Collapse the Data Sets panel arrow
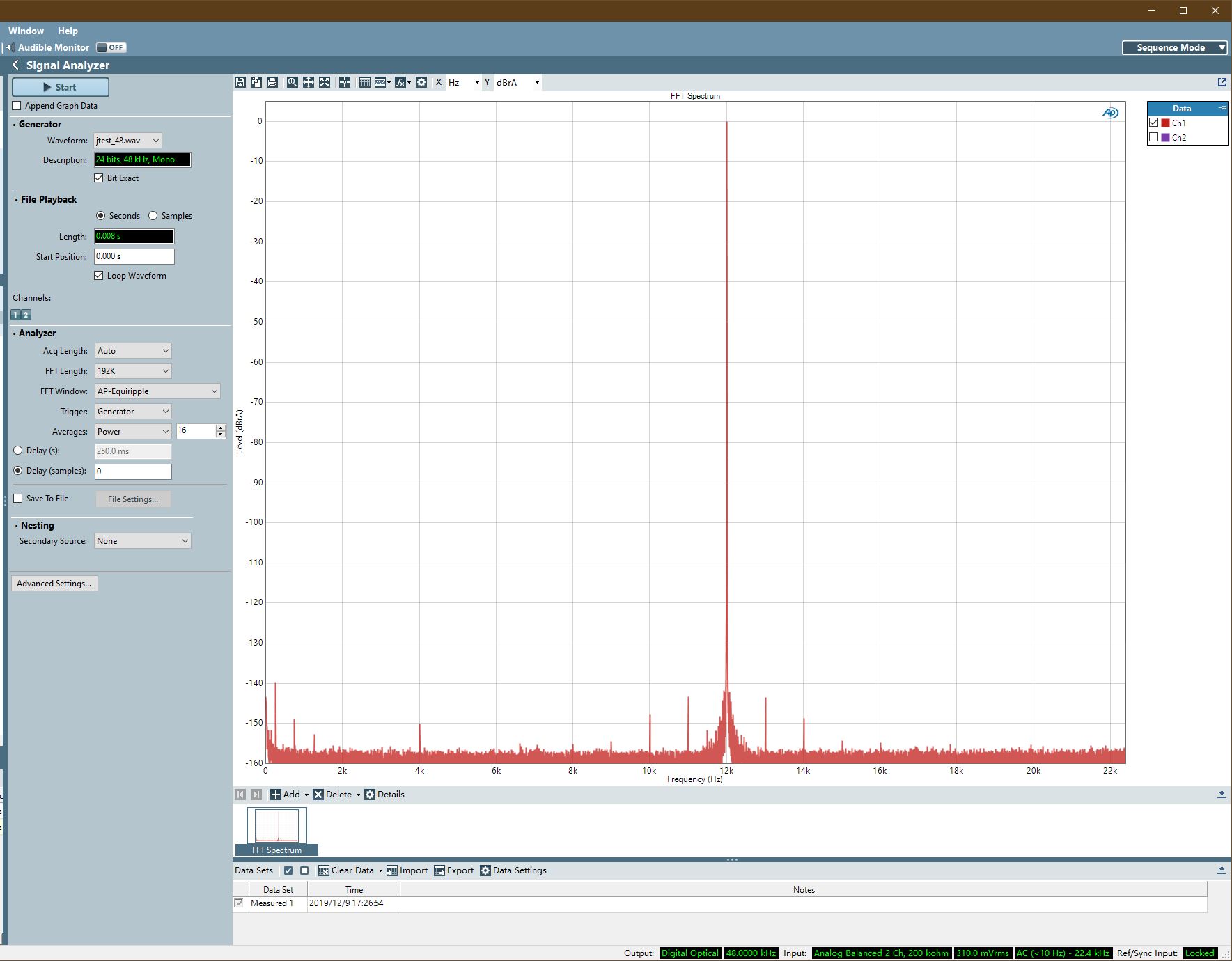1232x961 pixels. click(1222, 870)
